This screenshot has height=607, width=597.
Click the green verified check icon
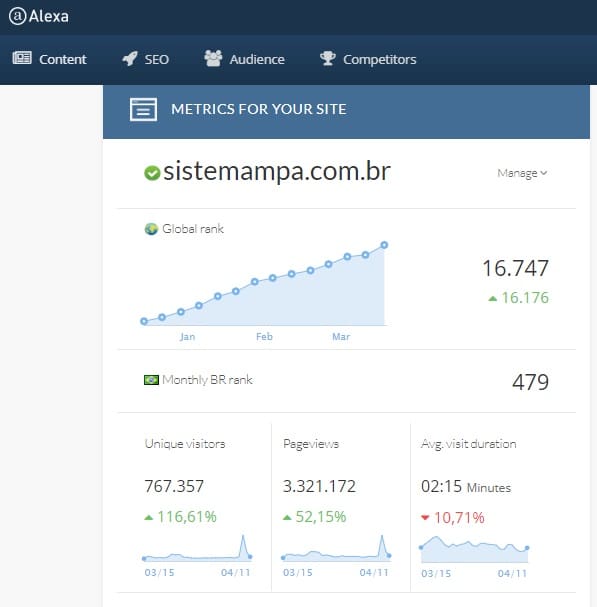pyautogui.click(x=152, y=173)
